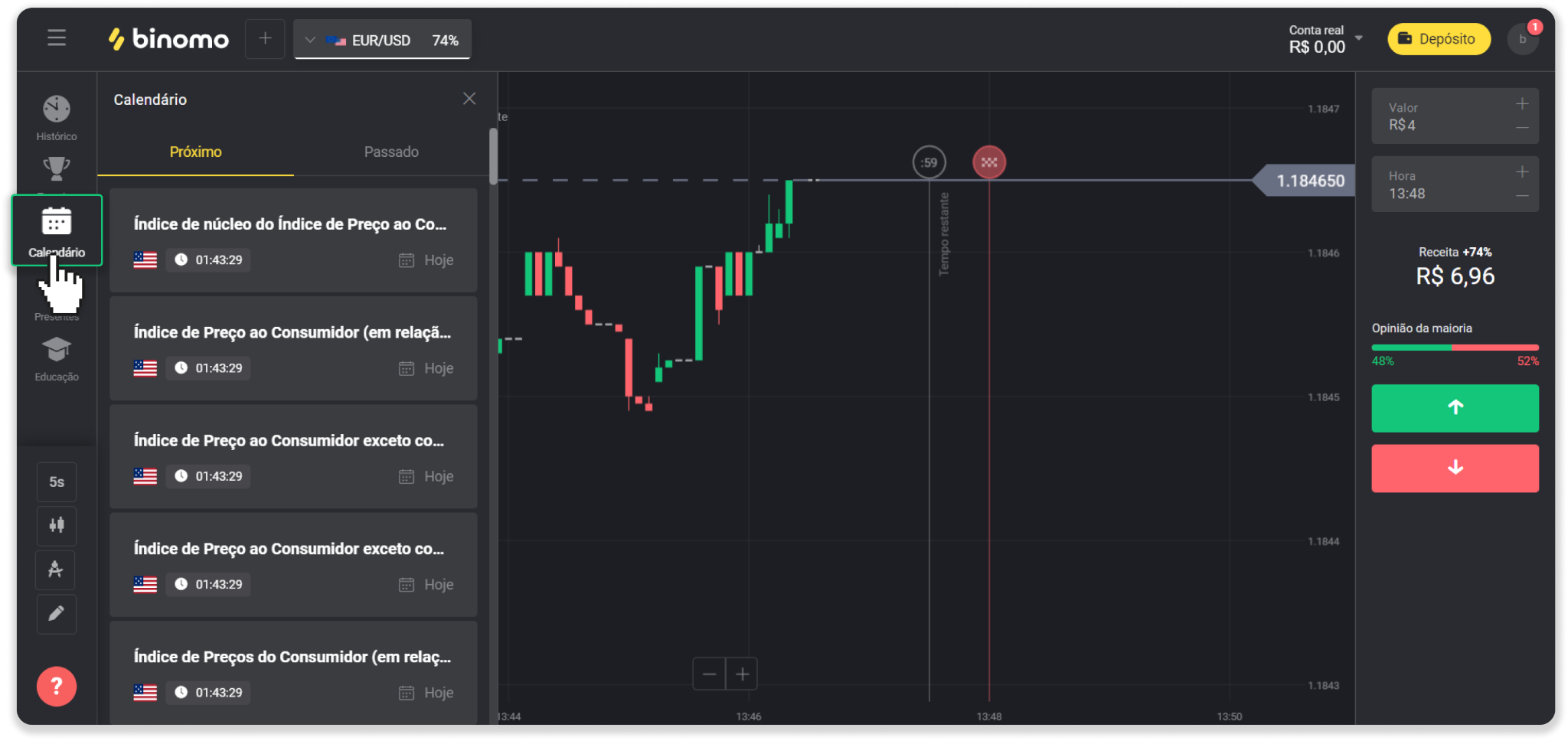The width and height of the screenshot is (1568, 741).
Task: Decrease the Hora time with minus
Action: tap(1522, 197)
